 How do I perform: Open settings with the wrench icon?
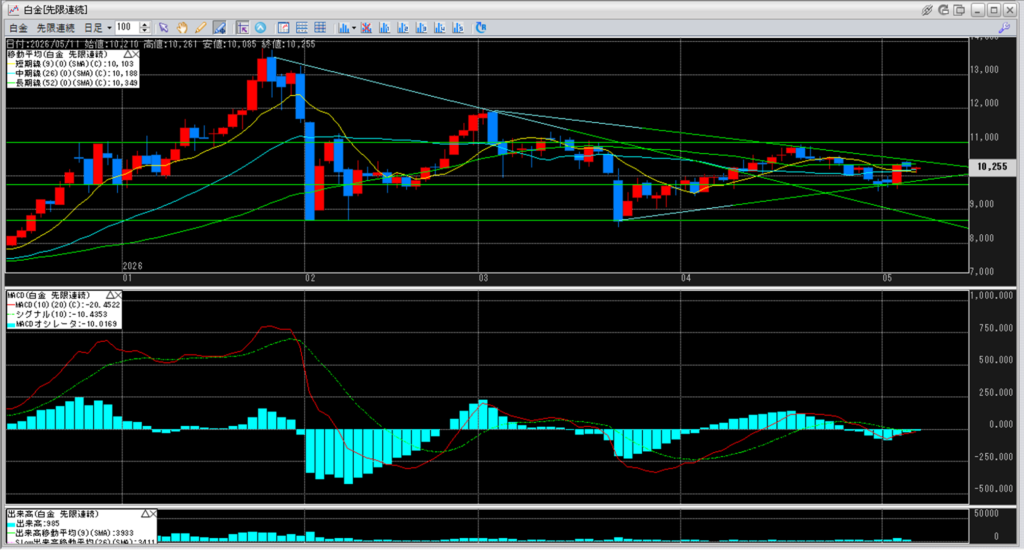(1004, 27)
